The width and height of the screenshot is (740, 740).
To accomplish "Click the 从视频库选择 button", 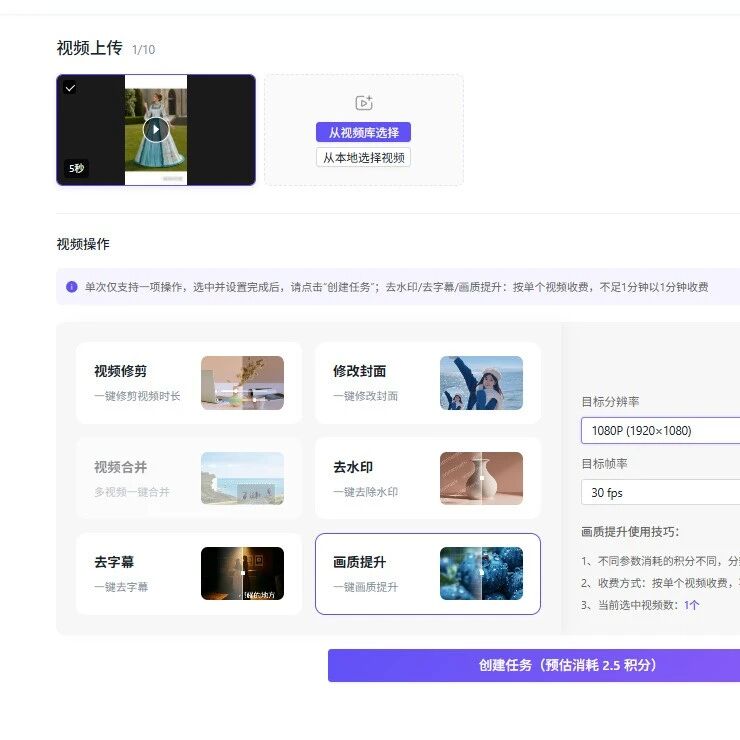I will tap(363, 132).
